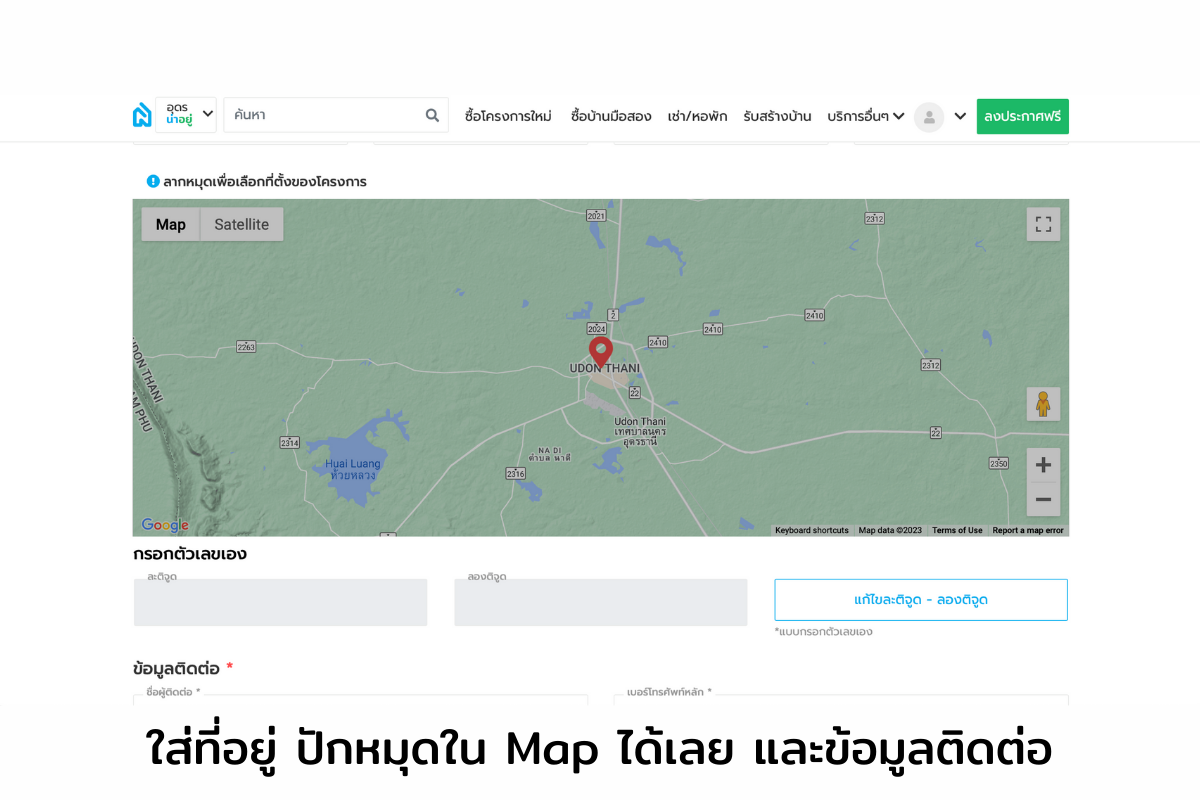Screen dimensions: 1200x800
Task: Click the Google logo on map
Action: click(x=165, y=525)
